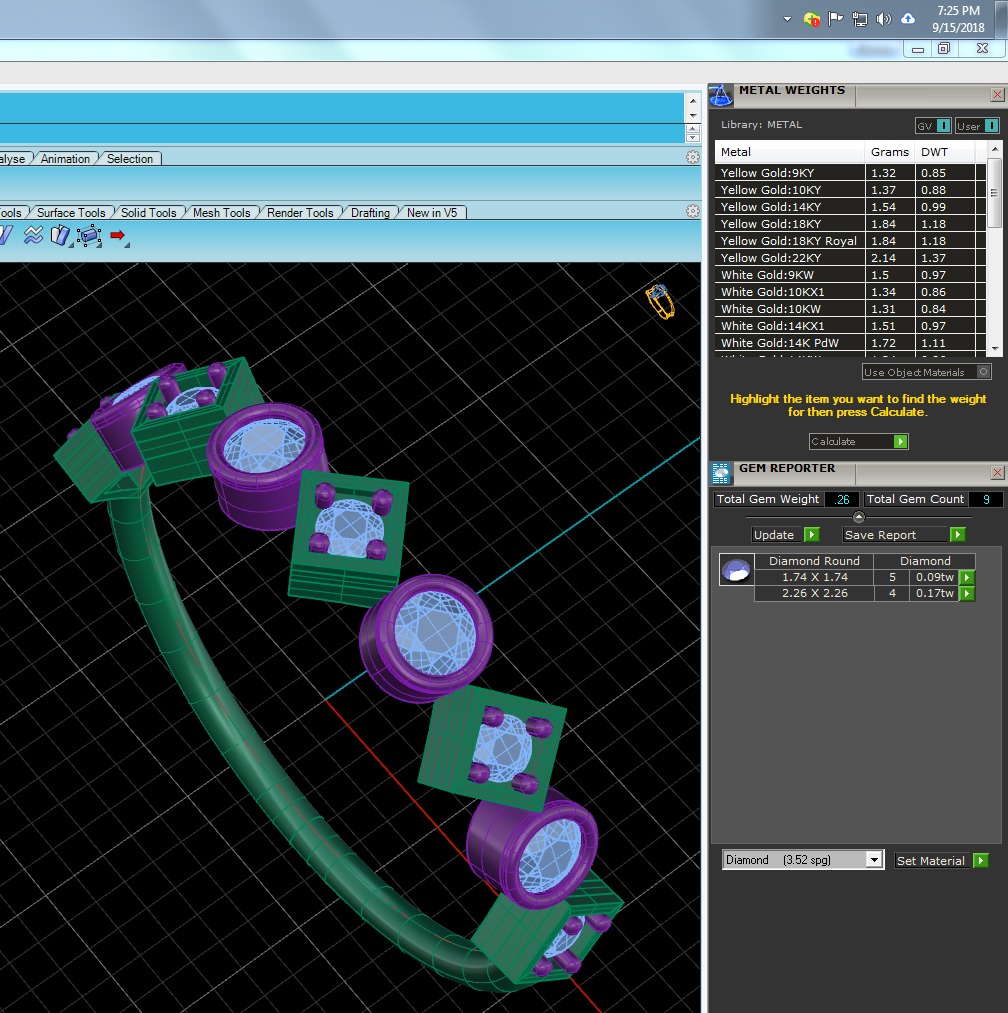Screen dimensions: 1008x1013
Task: Click the Save Report button label
Action: point(880,534)
